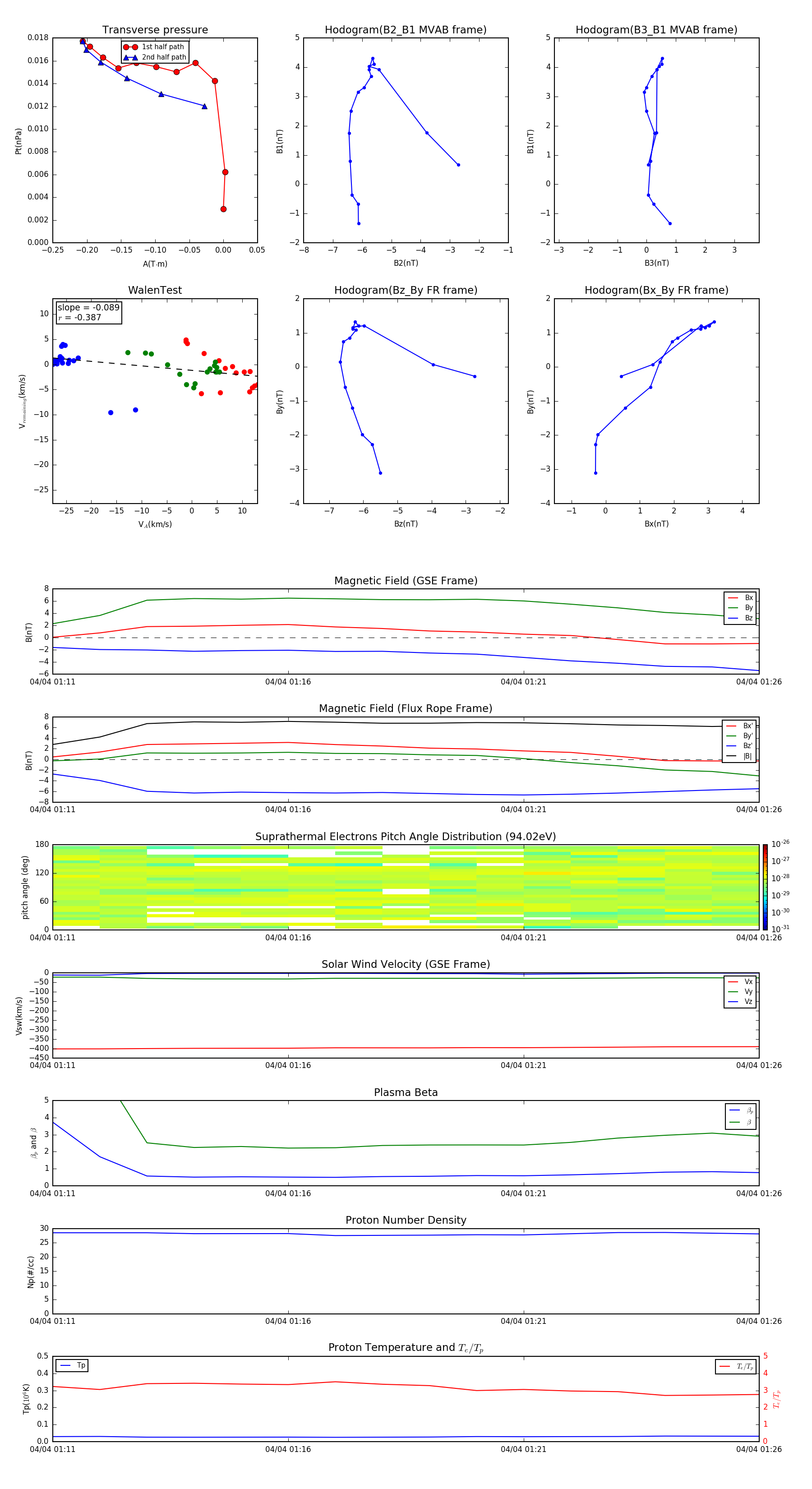The image size is (812, 1489).
Task: Click the 'B2(nT)' x-axis label
Action: tap(406, 263)
